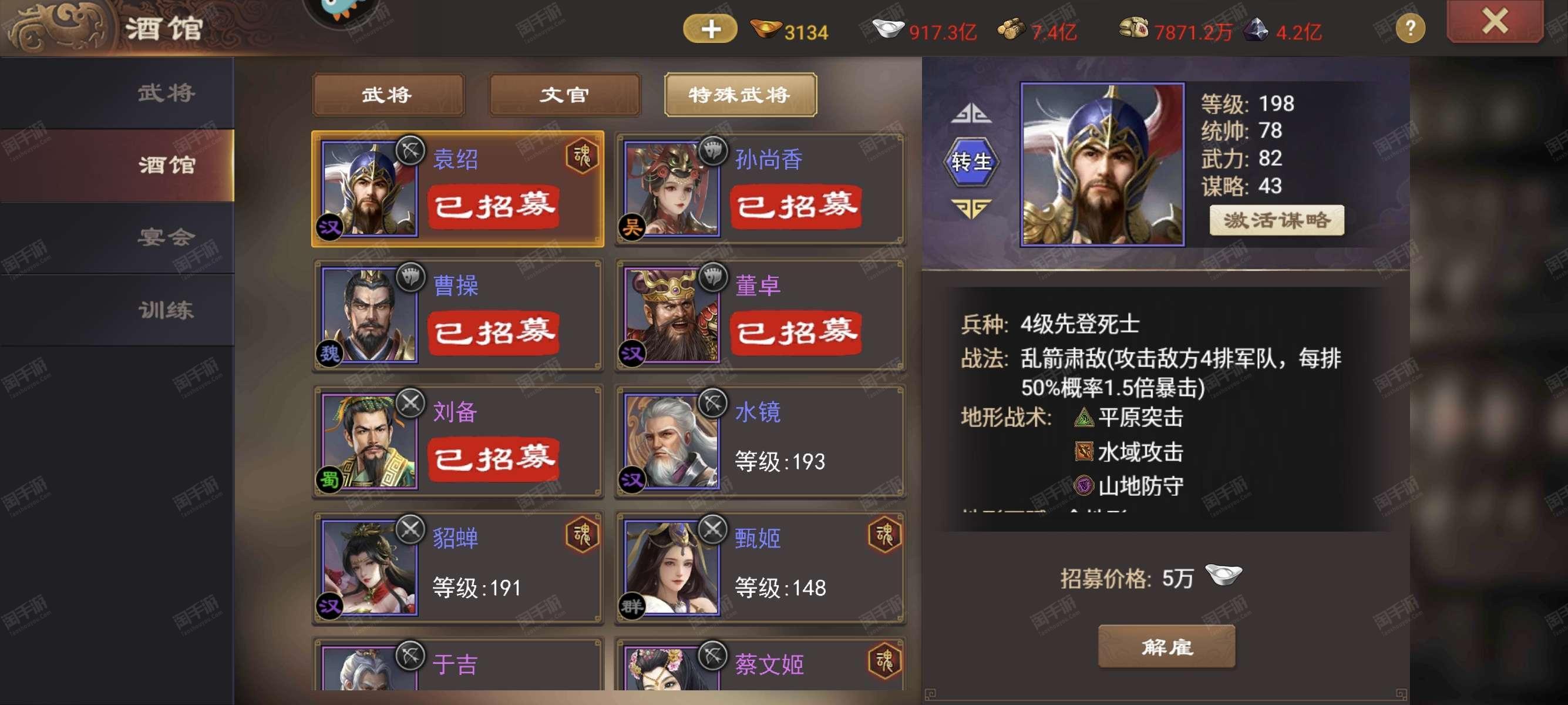
Task: Click the 魂 soul badge on 貂蝉
Action: click(x=582, y=535)
